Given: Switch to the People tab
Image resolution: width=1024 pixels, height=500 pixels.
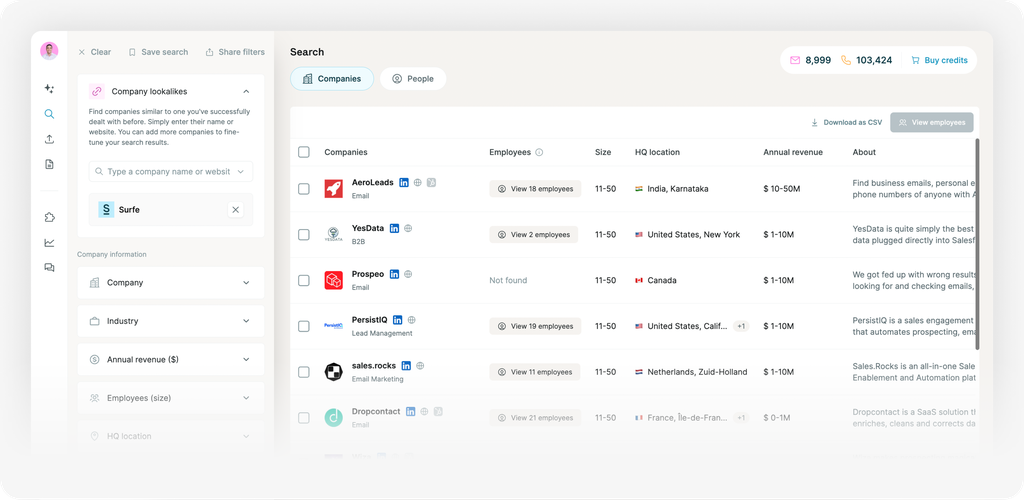Looking at the screenshot, I should [413, 79].
